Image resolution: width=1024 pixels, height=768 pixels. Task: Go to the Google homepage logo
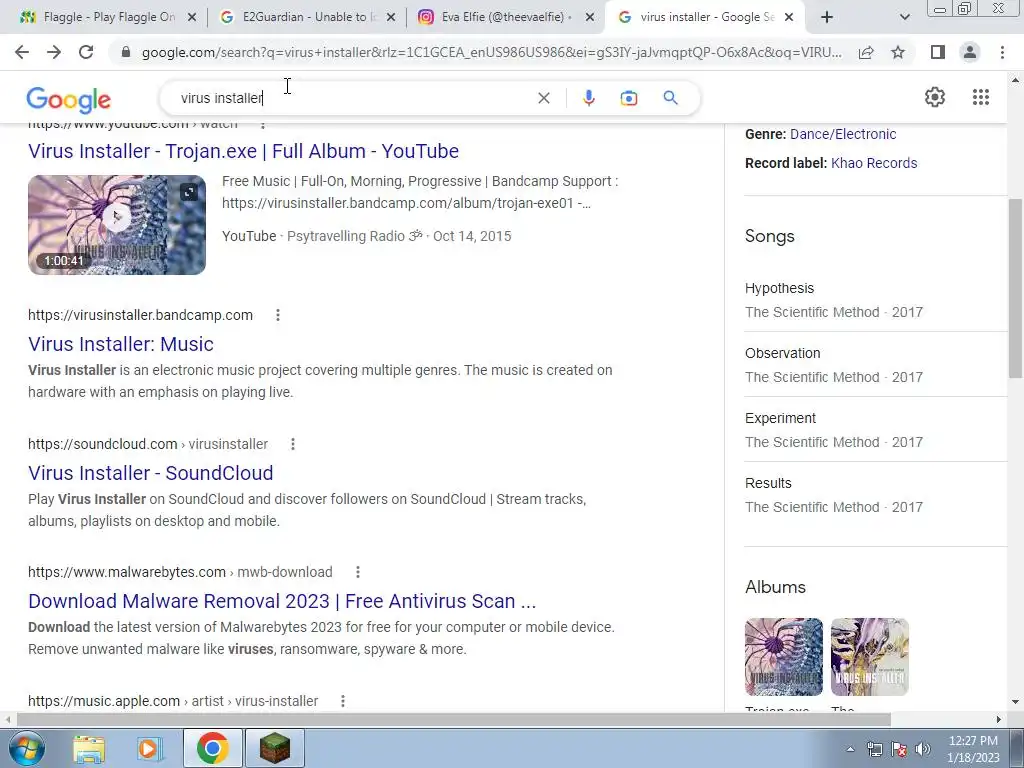pyautogui.click(x=69, y=100)
